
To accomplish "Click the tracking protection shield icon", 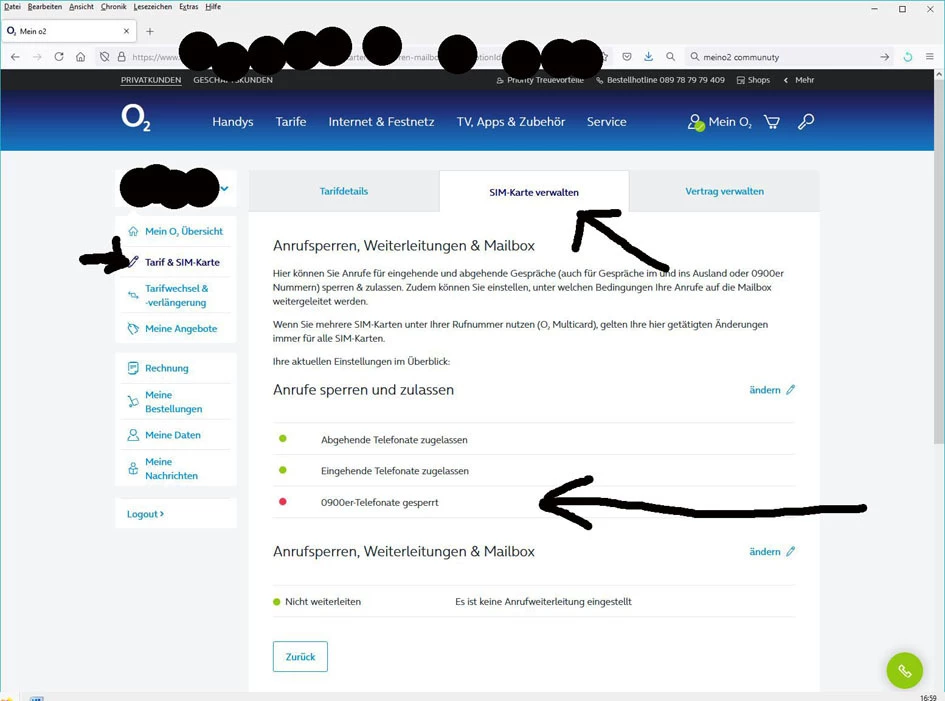I will (105, 57).
